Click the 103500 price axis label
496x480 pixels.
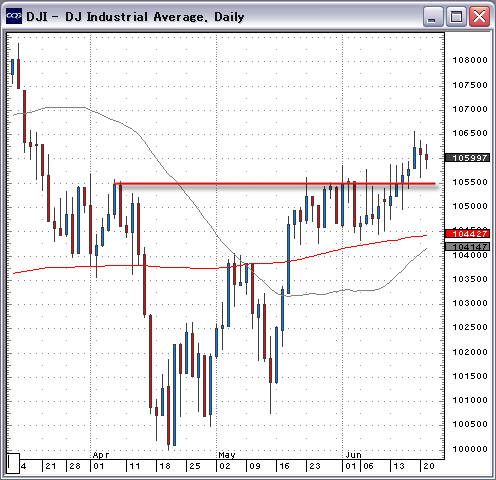pos(470,279)
